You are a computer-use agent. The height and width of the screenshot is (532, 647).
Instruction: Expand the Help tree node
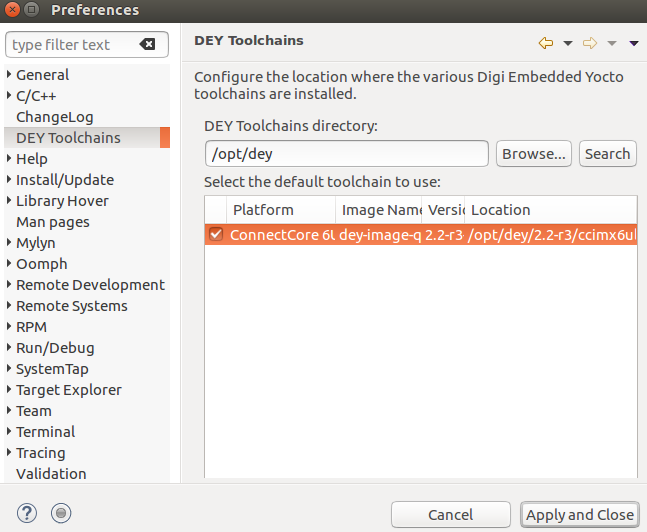(x=9, y=158)
